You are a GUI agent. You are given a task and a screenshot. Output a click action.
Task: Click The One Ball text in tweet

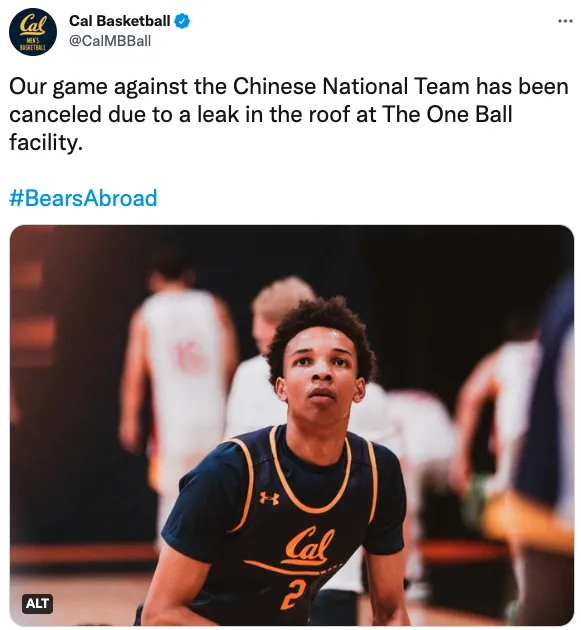tap(448, 114)
